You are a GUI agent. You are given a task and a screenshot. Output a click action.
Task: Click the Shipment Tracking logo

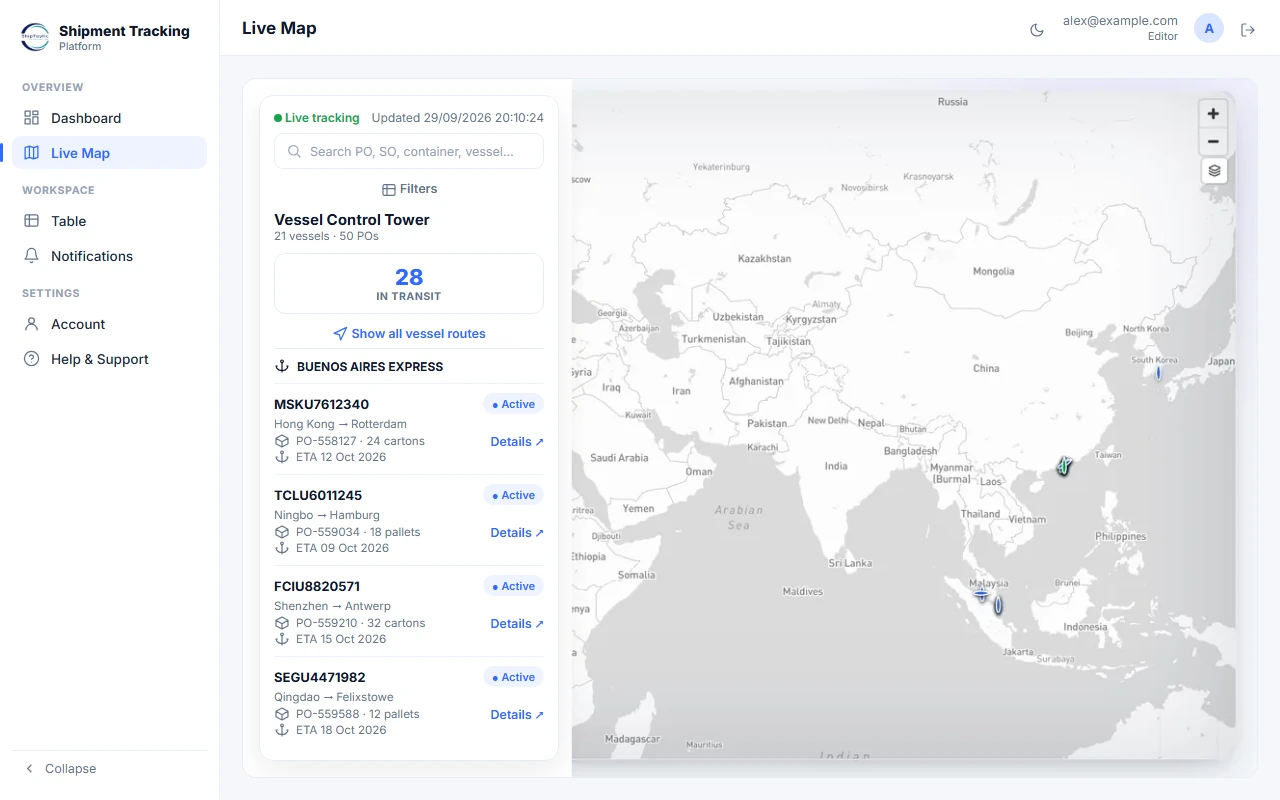pos(35,38)
